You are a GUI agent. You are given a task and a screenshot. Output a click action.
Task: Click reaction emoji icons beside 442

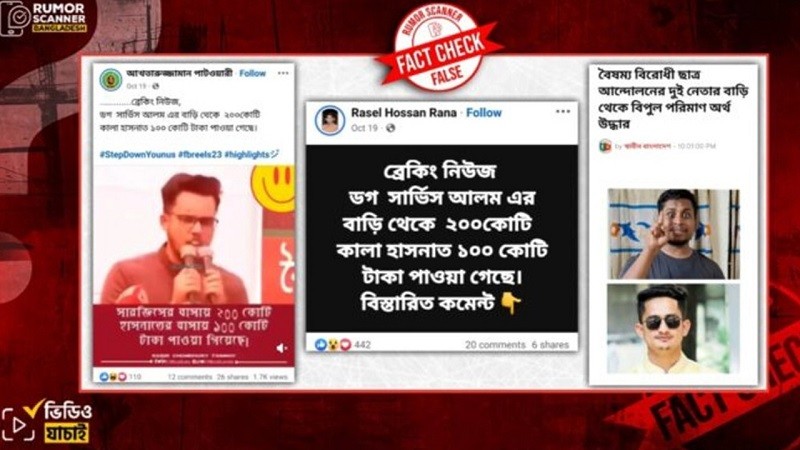(333, 345)
